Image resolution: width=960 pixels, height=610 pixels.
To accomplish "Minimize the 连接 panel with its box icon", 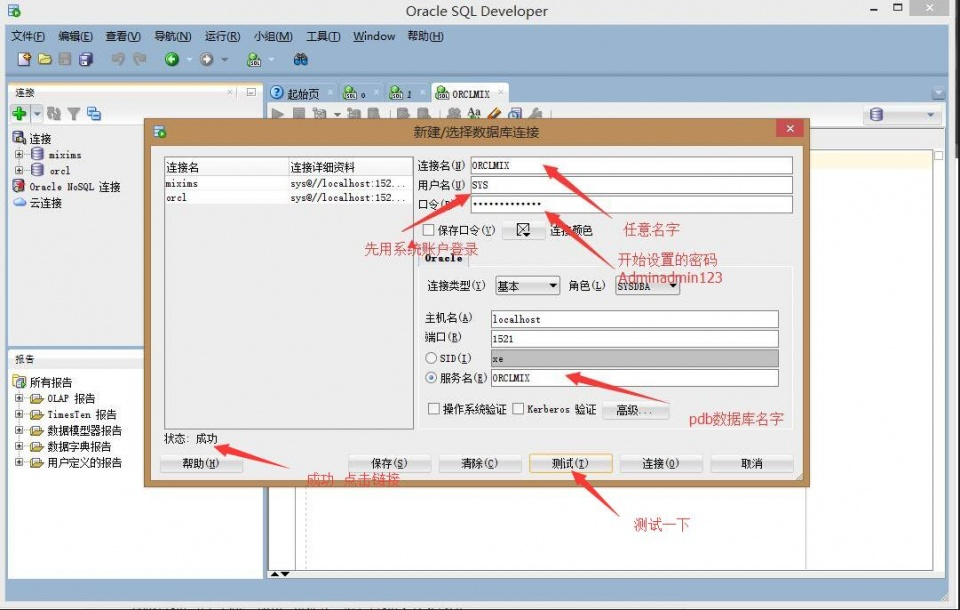I will [251, 92].
